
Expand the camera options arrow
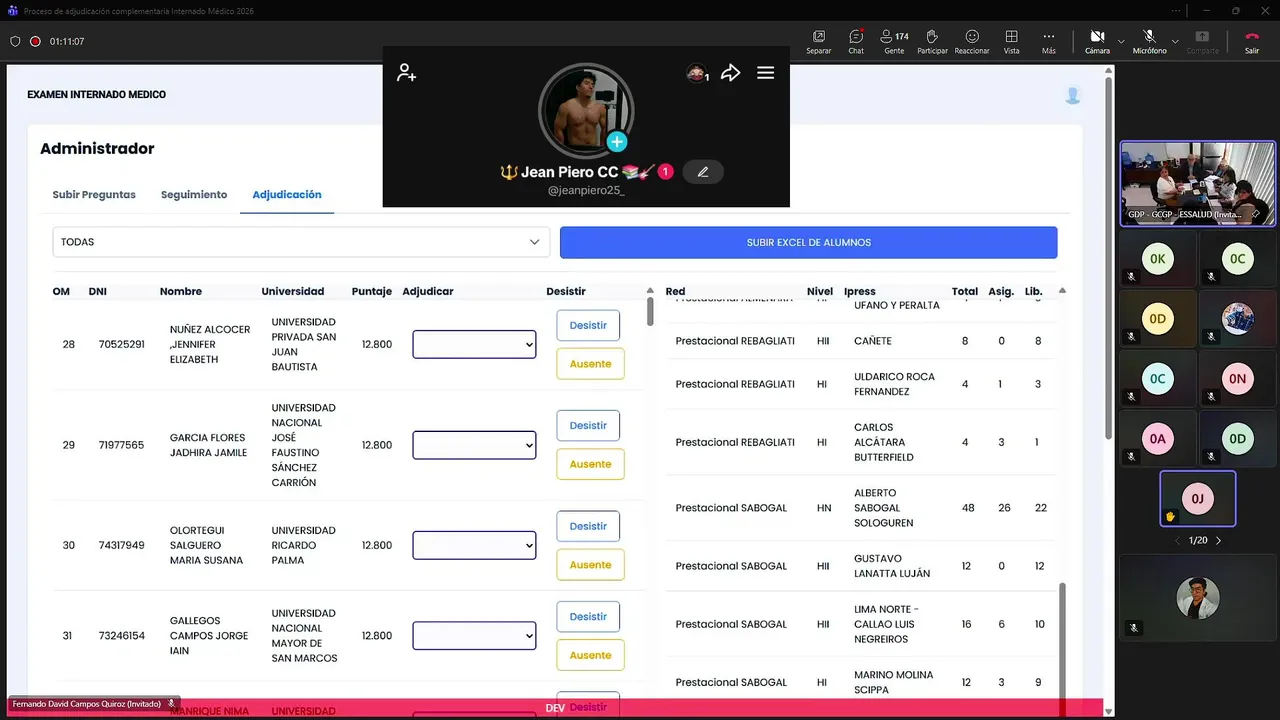1121,42
